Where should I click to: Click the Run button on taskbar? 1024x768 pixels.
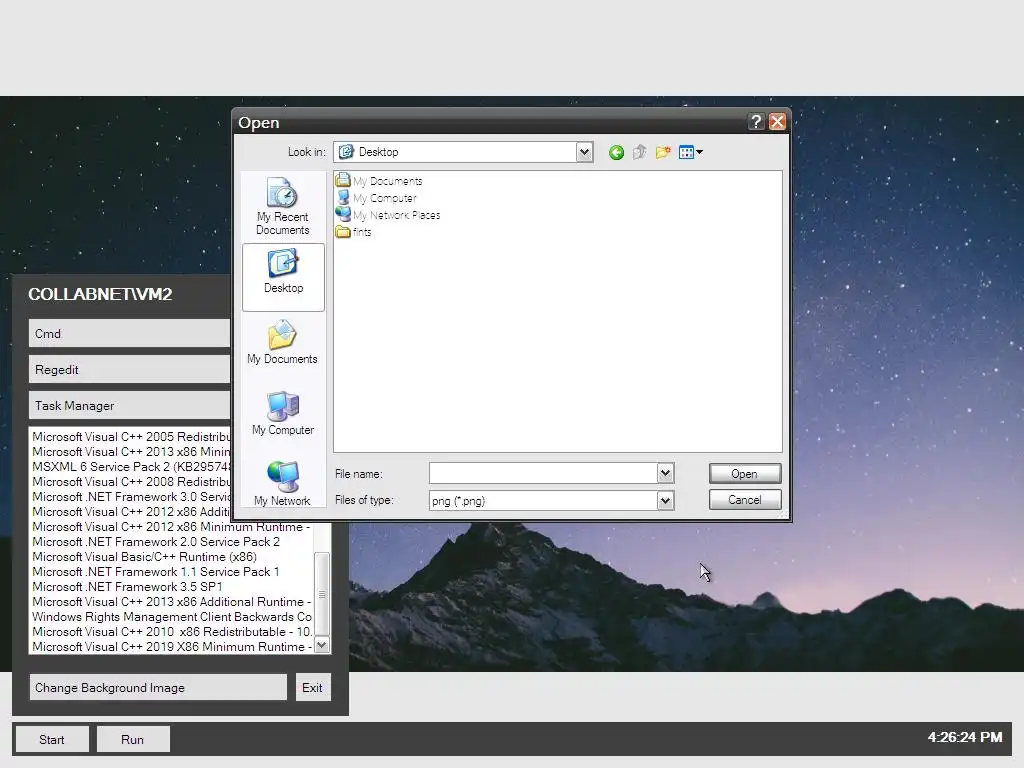pyautogui.click(x=133, y=740)
